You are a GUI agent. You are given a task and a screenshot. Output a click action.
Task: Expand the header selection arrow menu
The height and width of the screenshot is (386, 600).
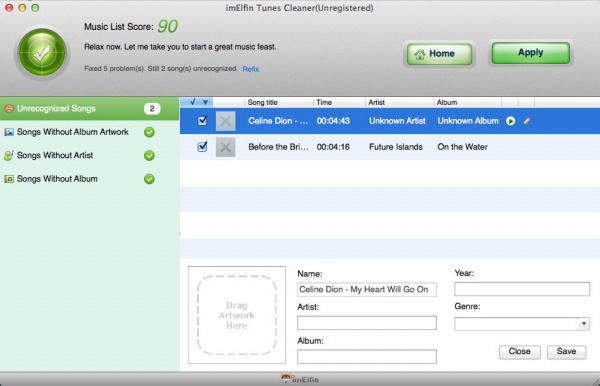tap(205, 102)
